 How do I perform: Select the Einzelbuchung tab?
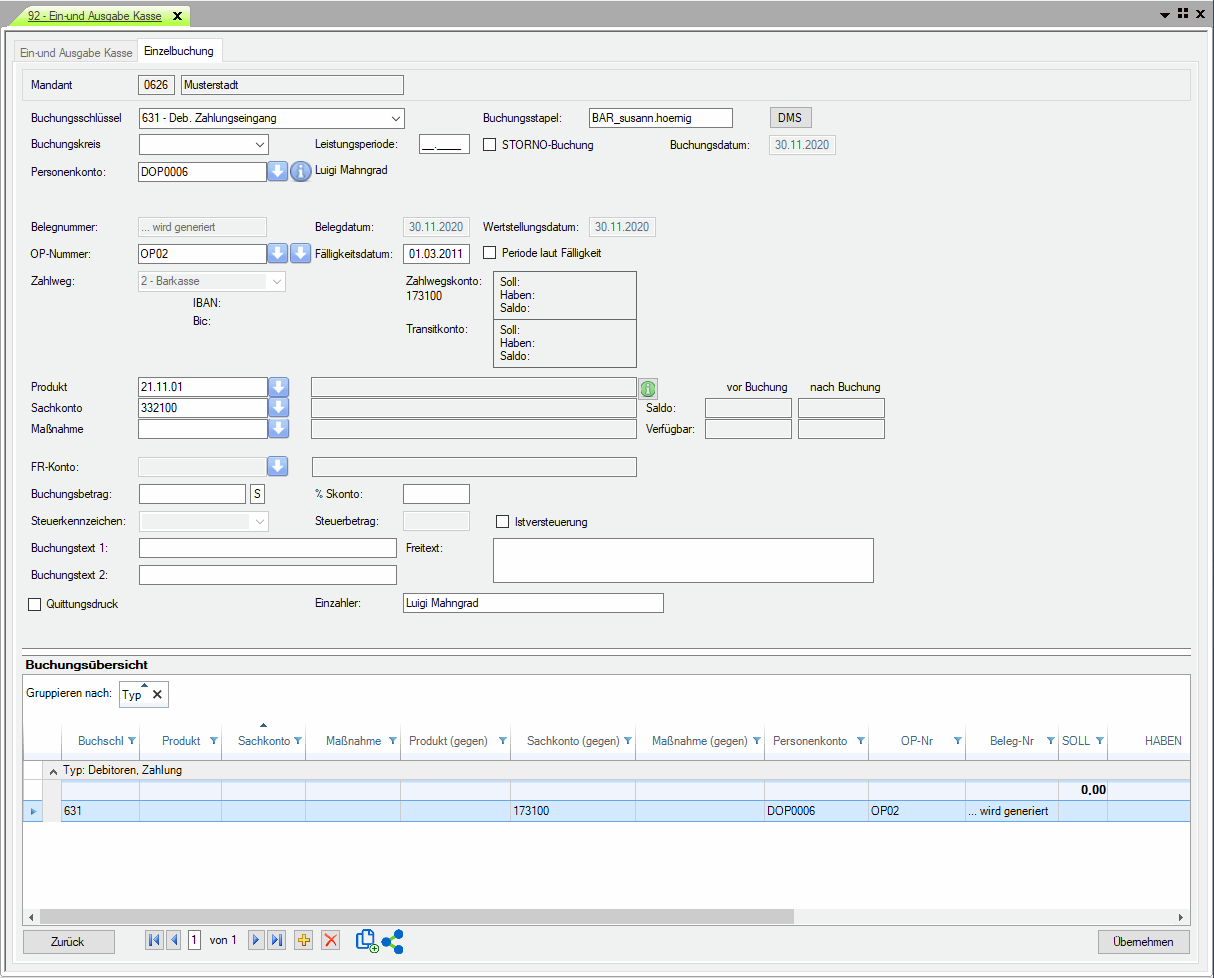179,51
